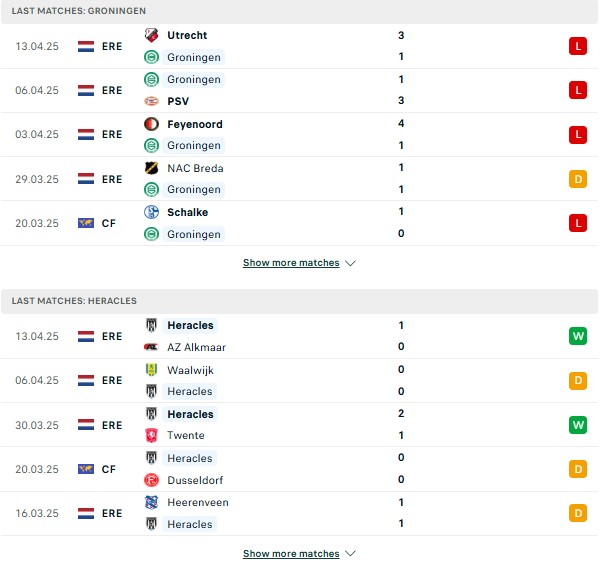Open the Heracles vs AZ Alkmaar match

299,336
